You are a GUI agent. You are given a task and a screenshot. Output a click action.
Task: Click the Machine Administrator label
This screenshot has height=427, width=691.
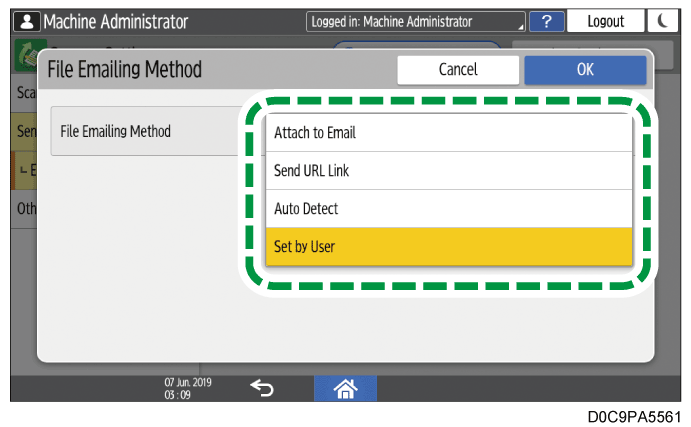115,21
